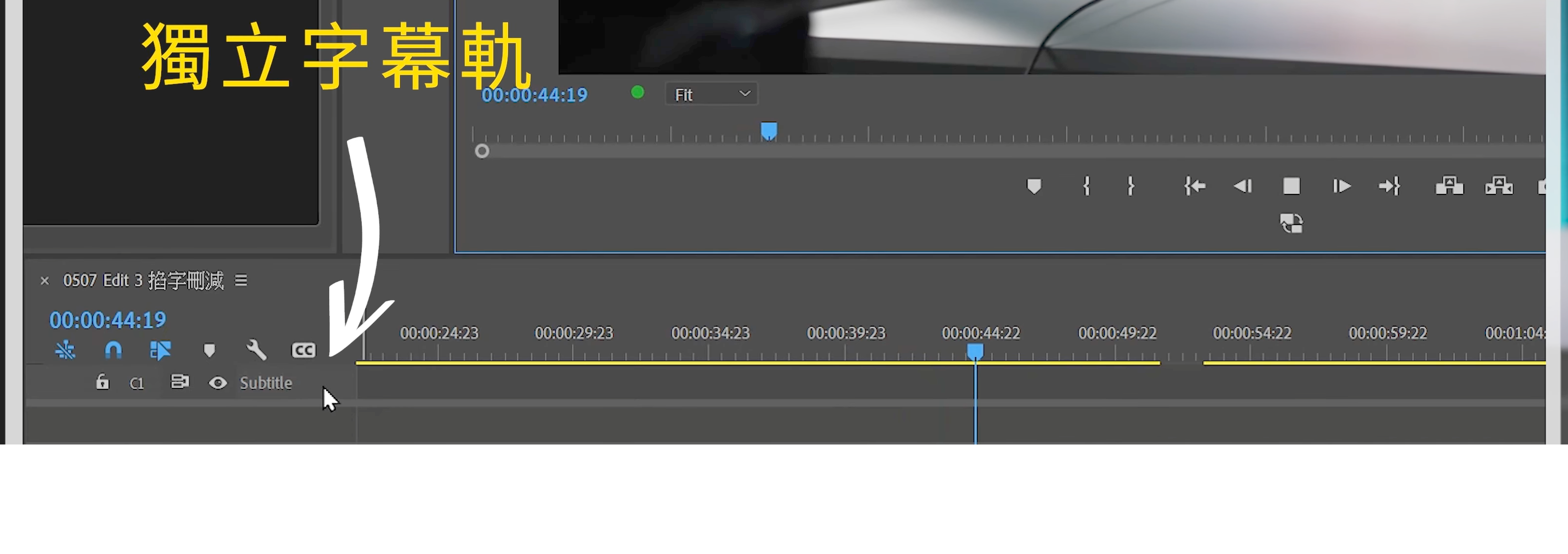Select the 0507 Edit 3 sequence tab

click(x=143, y=280)
